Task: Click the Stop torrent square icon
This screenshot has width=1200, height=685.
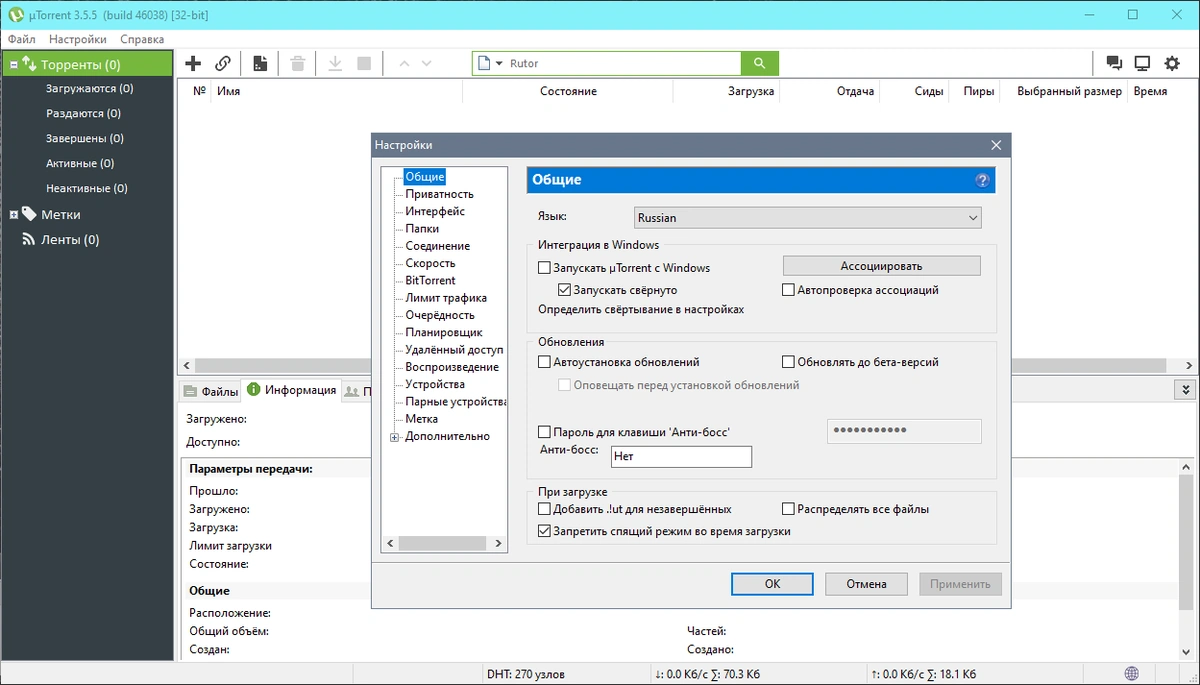Action: [x=364, y=63]
